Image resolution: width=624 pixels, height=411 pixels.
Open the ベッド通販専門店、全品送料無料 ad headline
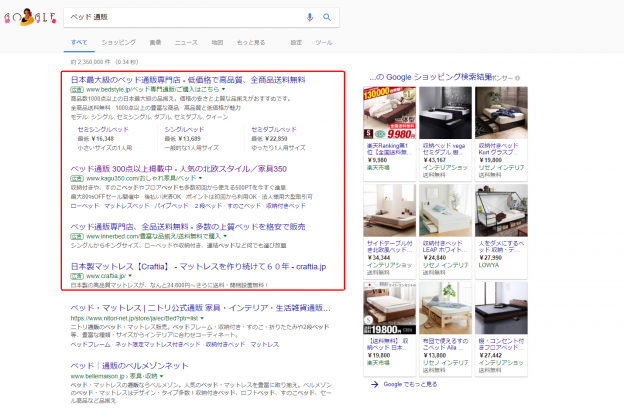[188, 227]
